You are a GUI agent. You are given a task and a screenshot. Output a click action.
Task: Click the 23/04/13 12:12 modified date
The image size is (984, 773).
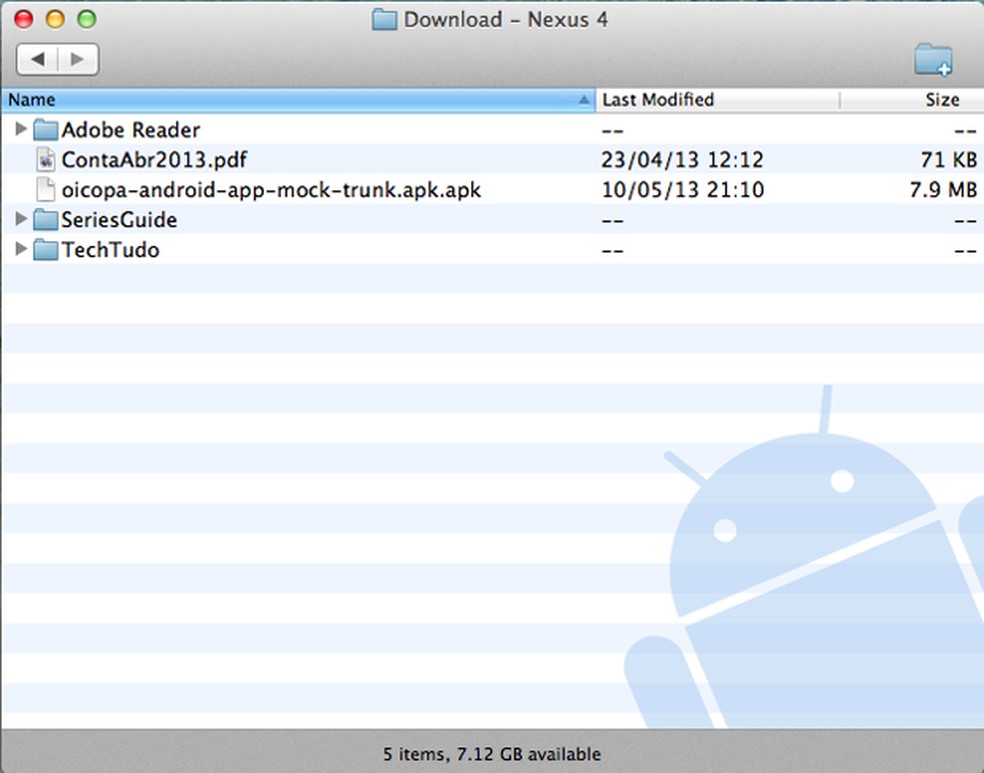pos(682,160)
